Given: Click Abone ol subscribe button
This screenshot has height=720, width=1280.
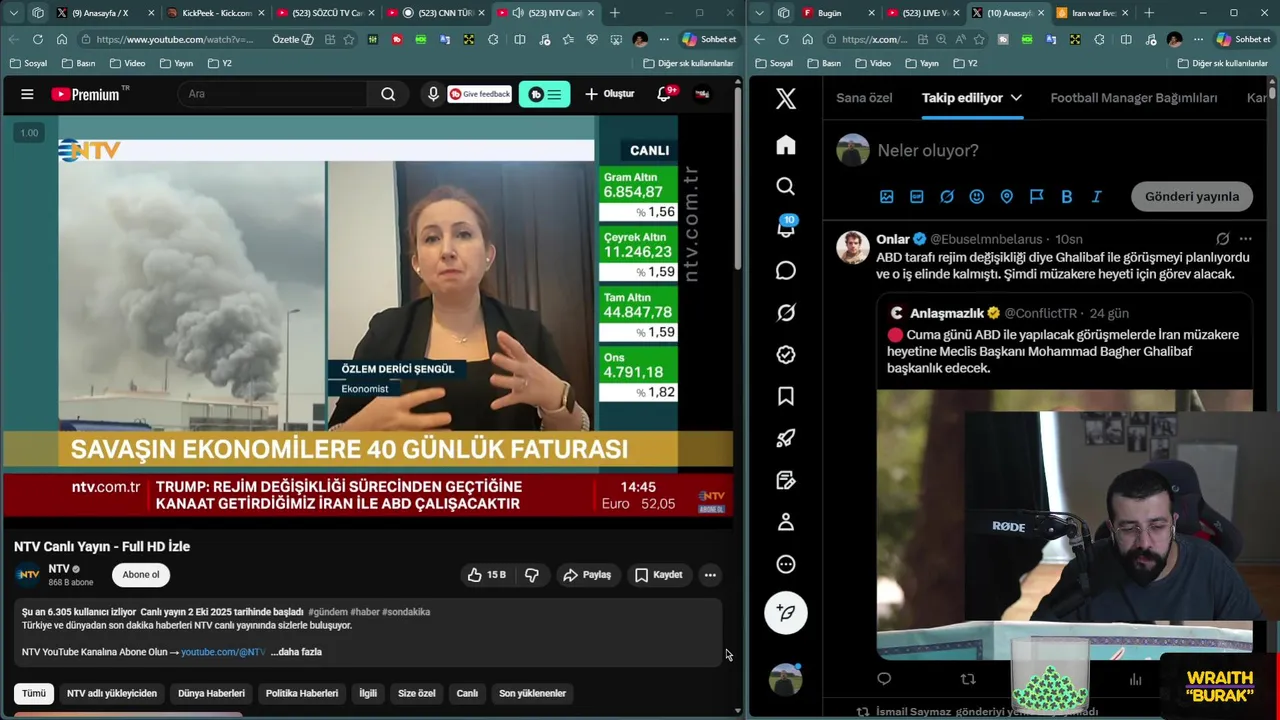Looking at the screenshot, I should [141, 575].
